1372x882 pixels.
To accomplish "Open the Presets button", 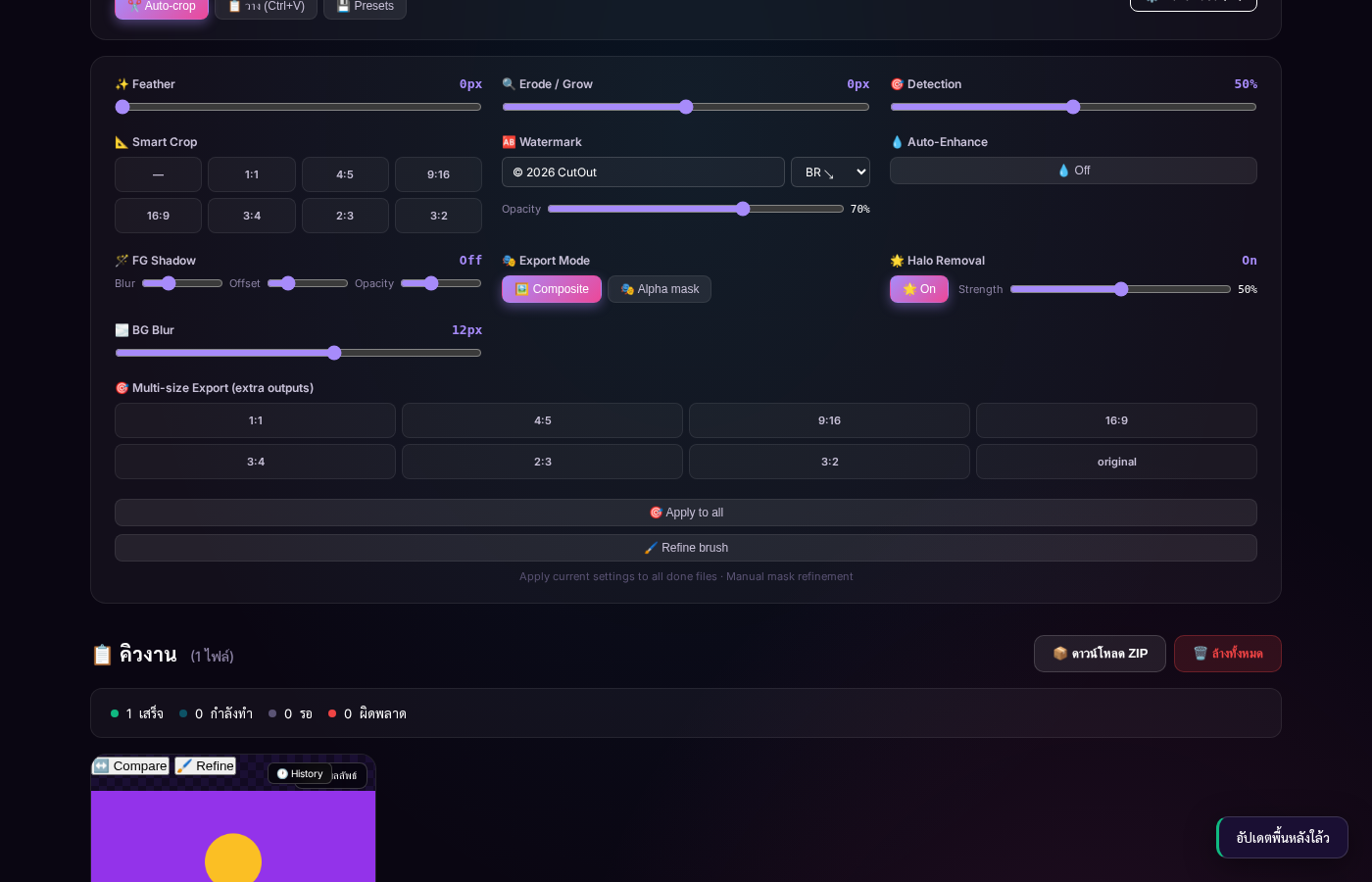I will click(x=365, y=7).
